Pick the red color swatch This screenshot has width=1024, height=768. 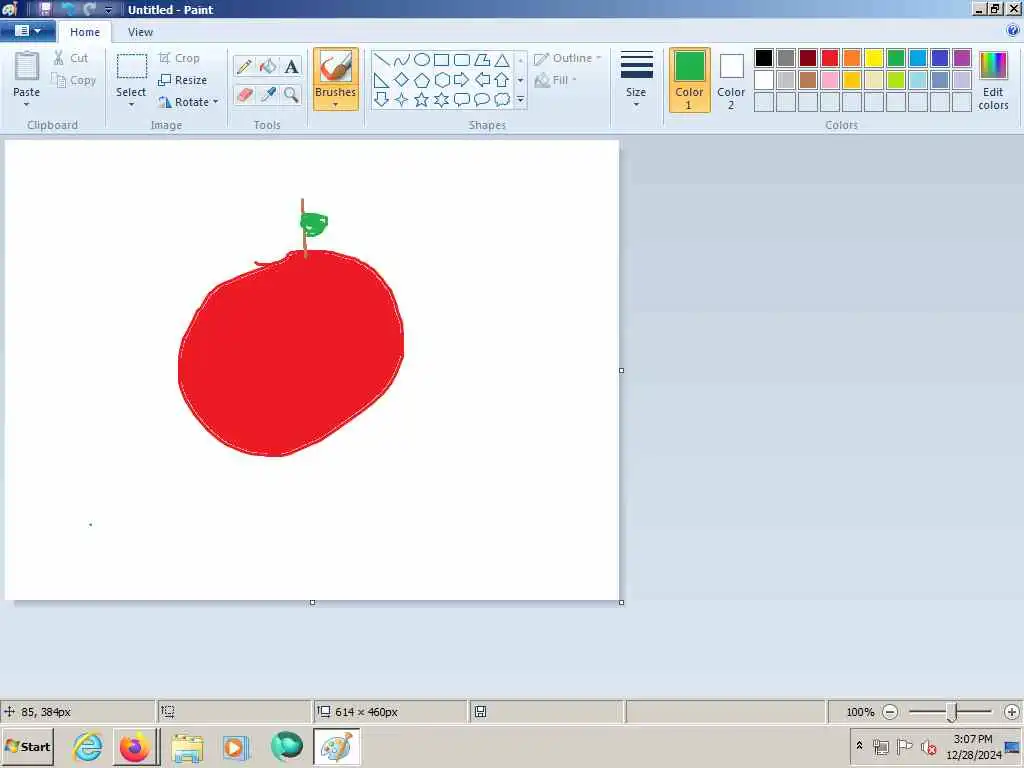pos(830,58)
